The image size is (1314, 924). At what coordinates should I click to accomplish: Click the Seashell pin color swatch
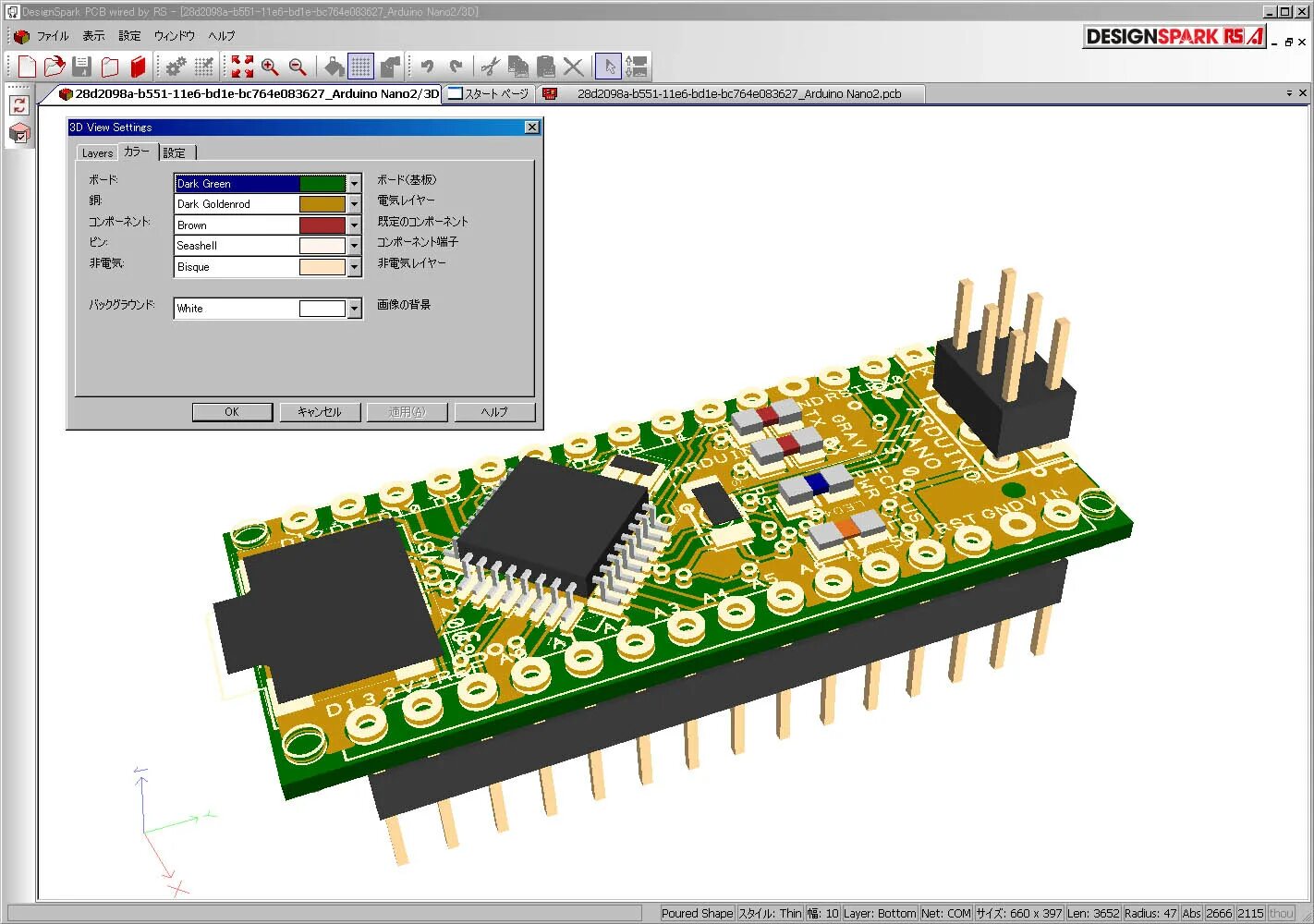click(322, 246)
